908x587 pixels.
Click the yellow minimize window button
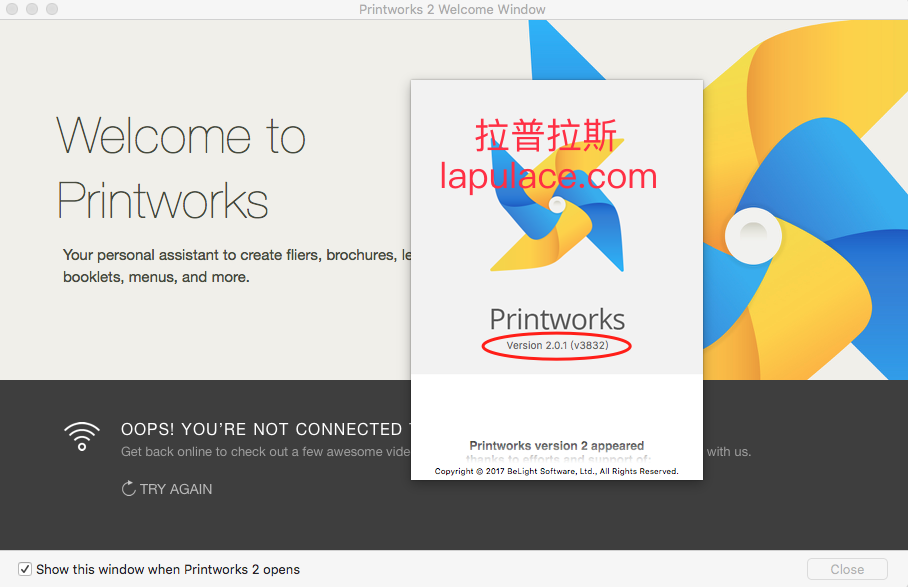point(32,9)
